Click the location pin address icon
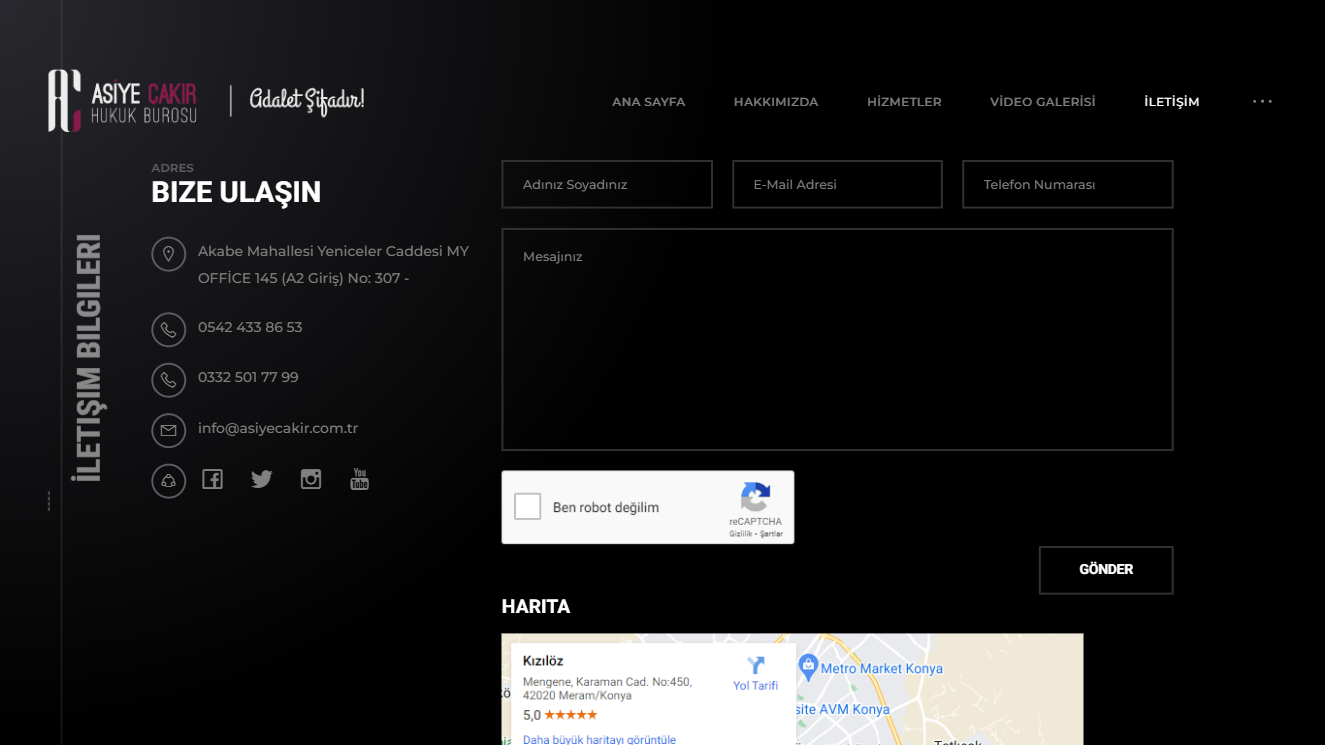The image size is (1325, 745). [168, 254]
